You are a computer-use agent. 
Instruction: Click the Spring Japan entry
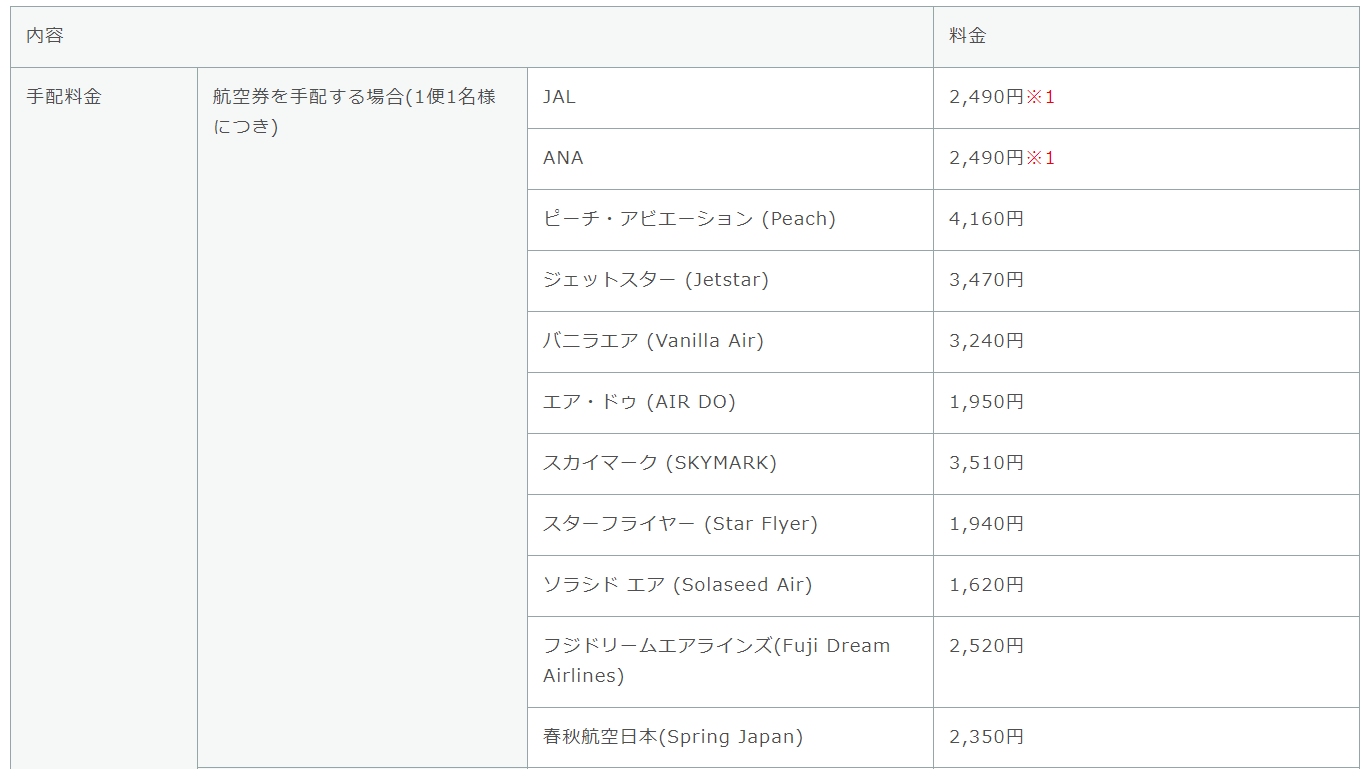pyautogui.click(x=673, y=737)
